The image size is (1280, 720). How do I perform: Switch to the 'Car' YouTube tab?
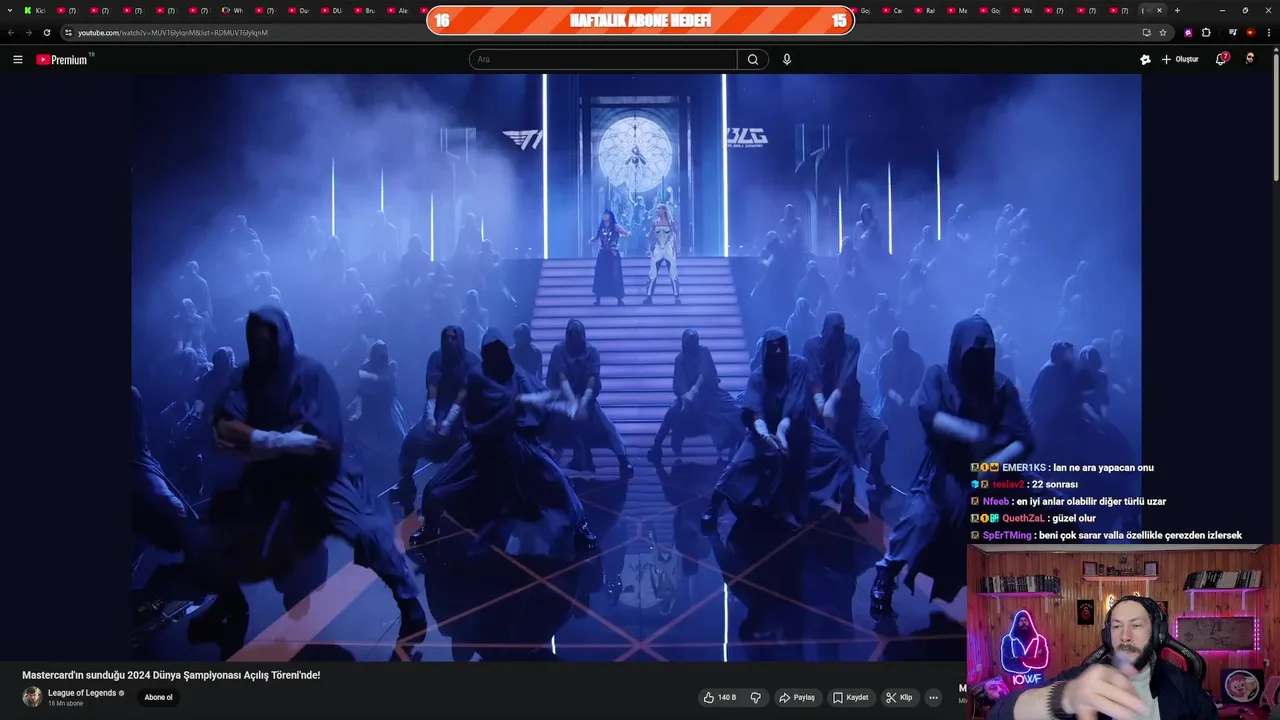pyautogui.click(x=891, y=10)
